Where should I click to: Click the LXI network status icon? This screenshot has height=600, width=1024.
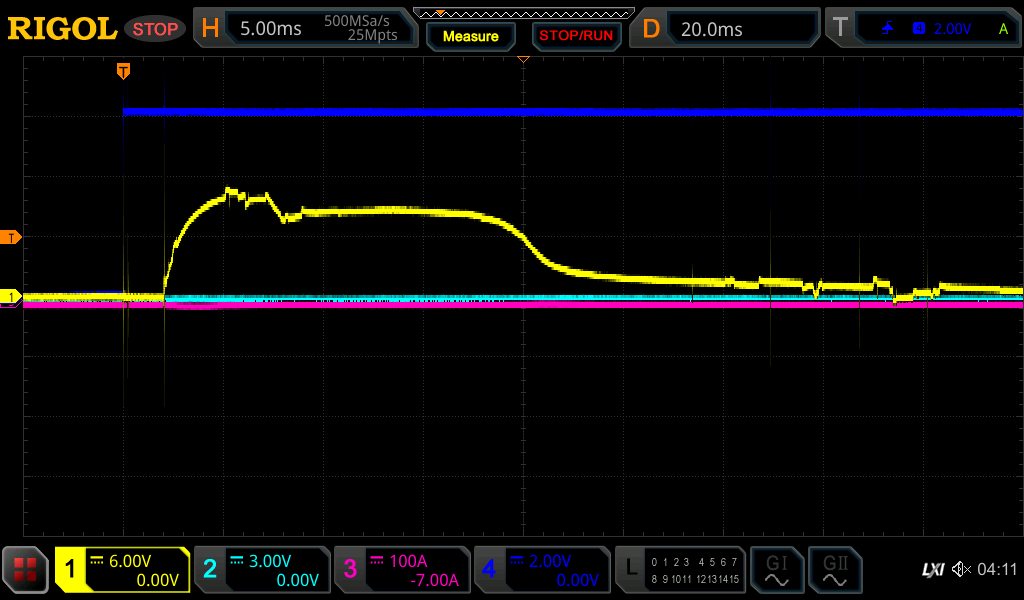click(932, 570)
